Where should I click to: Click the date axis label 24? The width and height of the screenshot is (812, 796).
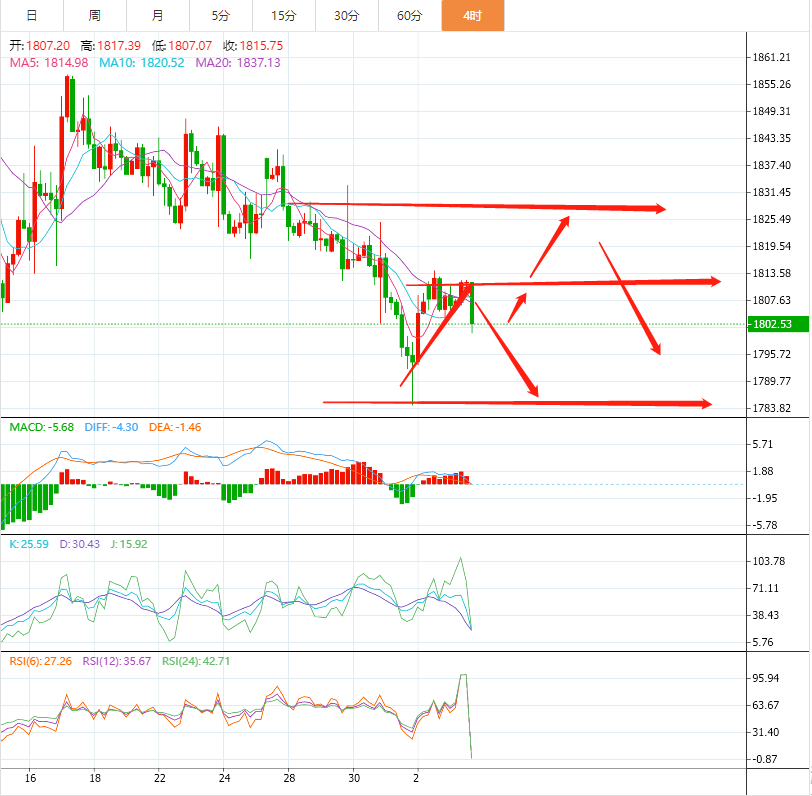[x=224, y=778]
